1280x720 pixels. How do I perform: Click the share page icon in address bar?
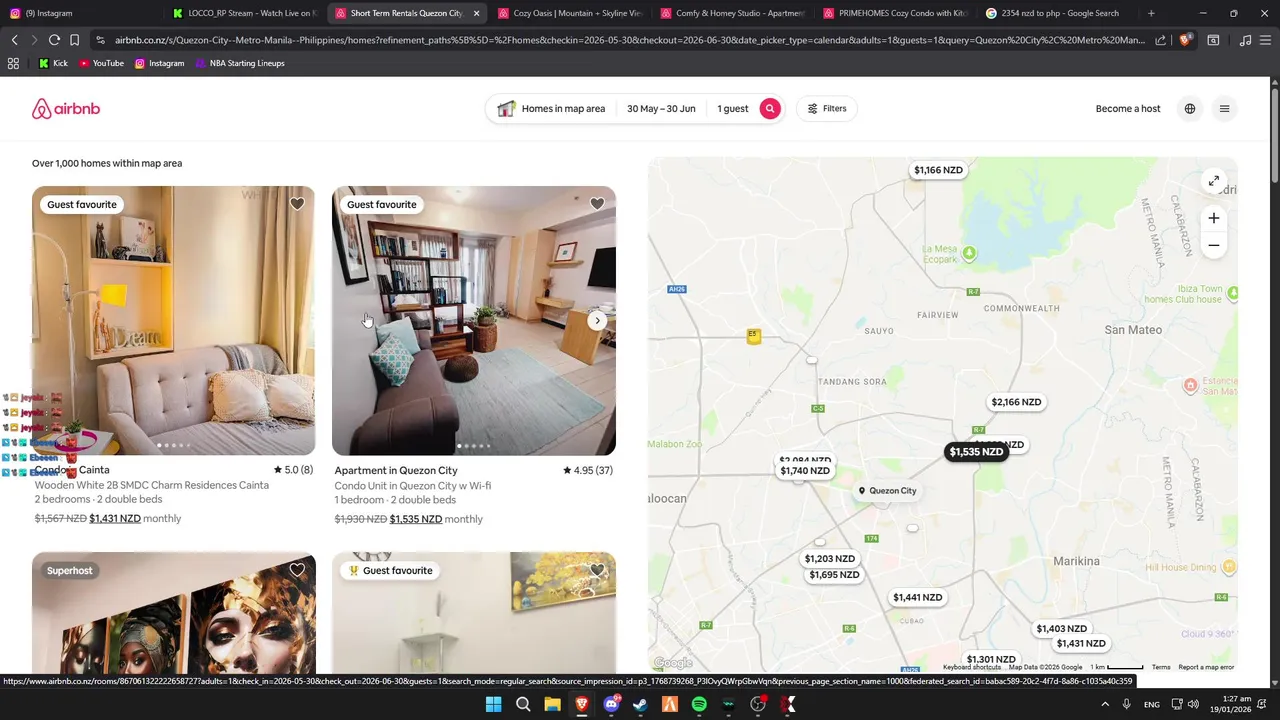[x=1160, y=40]
